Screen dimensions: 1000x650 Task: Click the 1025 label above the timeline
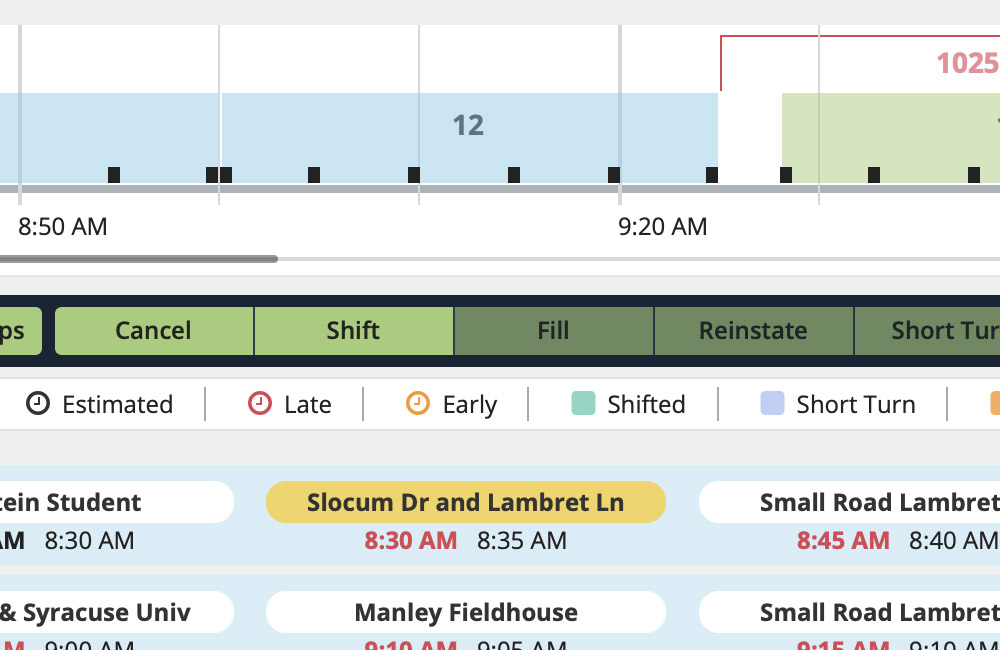966,64
